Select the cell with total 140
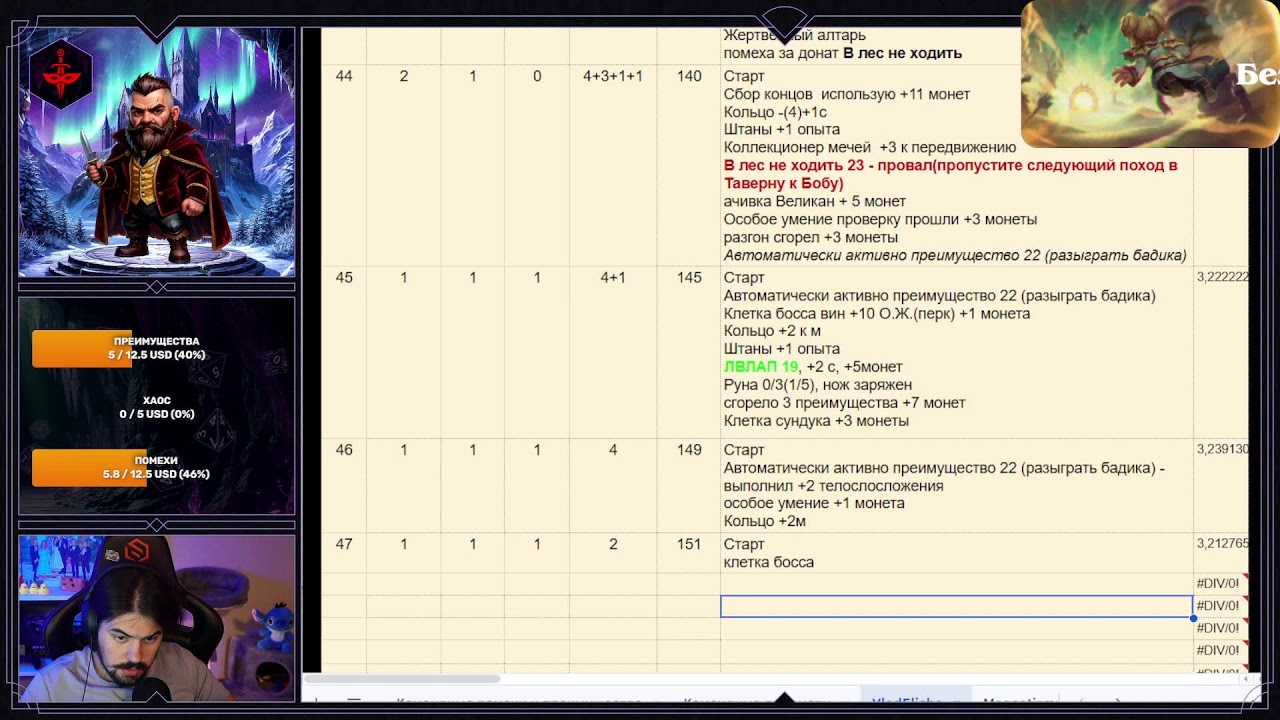The width and height of the screenshot is (1280, 720). point(689,165)
